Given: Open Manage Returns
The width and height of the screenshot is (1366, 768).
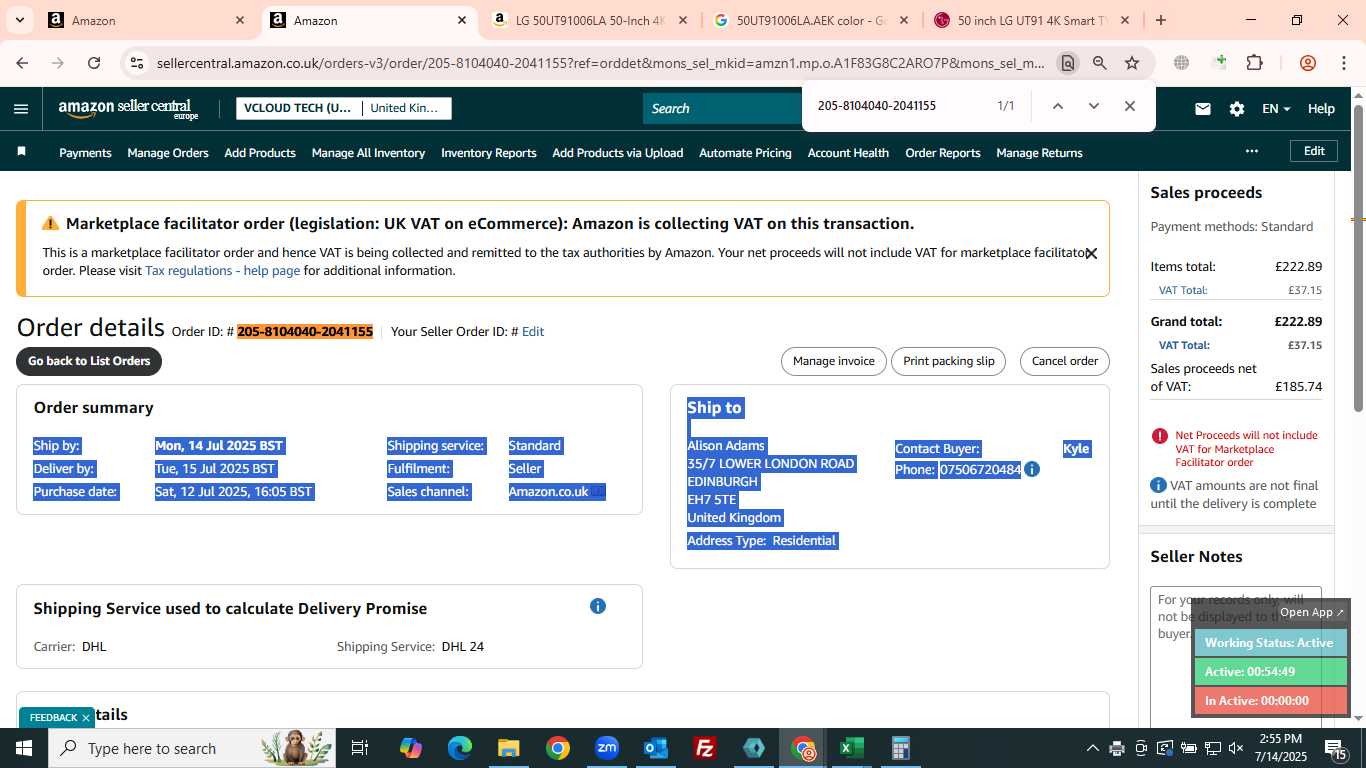Looking at the screenshot, I should pyautogui.click(x=1039, y=153).
